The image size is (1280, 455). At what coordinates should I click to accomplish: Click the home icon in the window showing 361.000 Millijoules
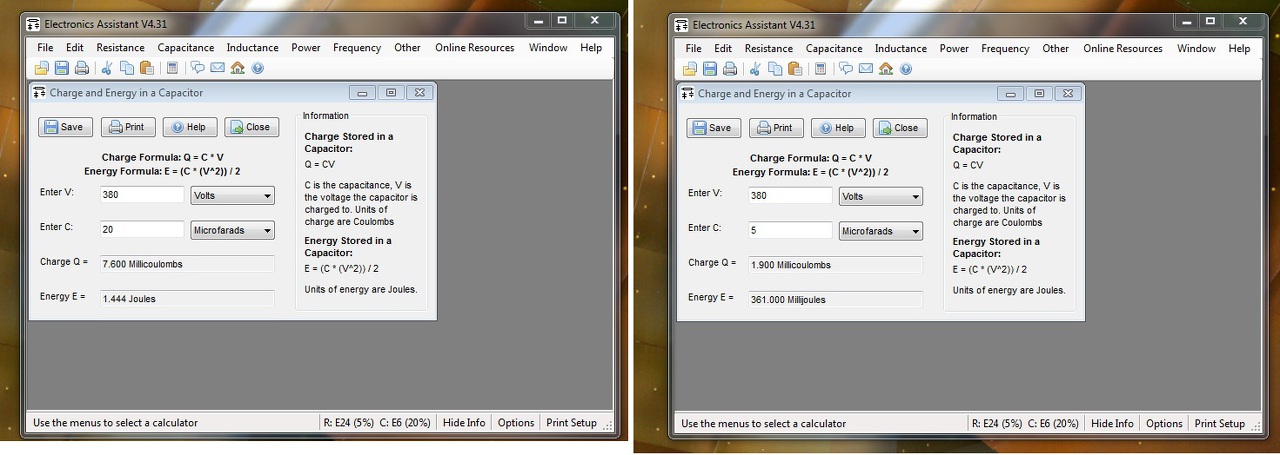click(885, 68)
